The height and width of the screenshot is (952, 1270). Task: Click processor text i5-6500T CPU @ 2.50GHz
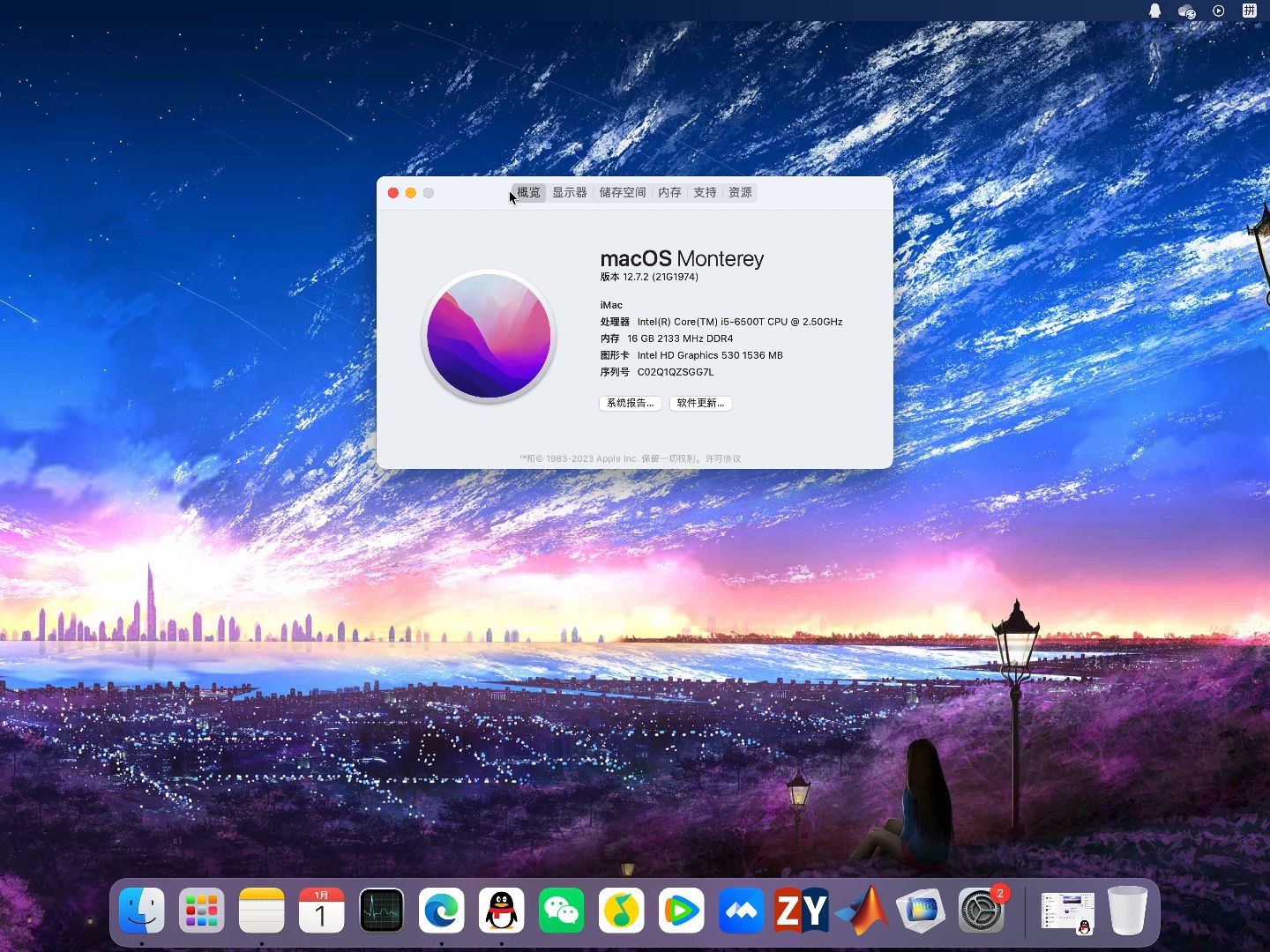click(x=781, y=322)
